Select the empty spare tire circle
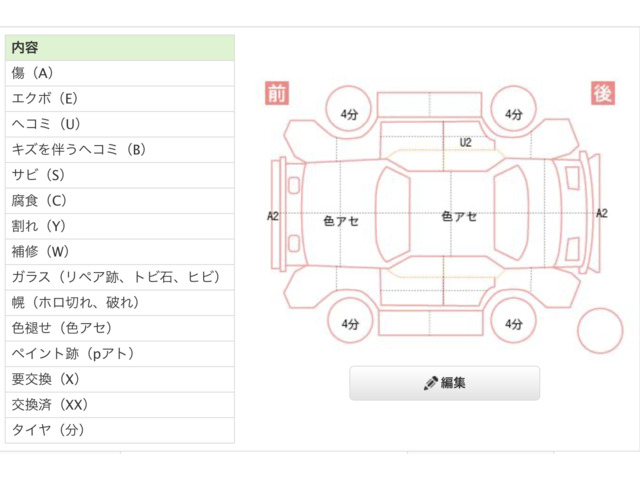Image resolution: width=640 pixels, height=480 pixels. 600,329
